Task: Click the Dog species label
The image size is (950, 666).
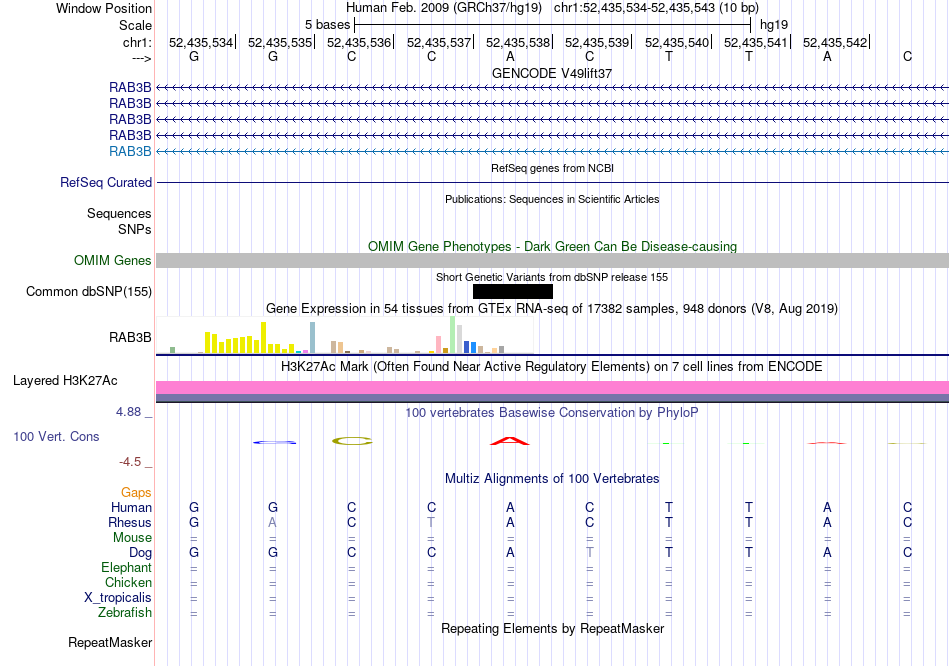Action: click(141, 553)
